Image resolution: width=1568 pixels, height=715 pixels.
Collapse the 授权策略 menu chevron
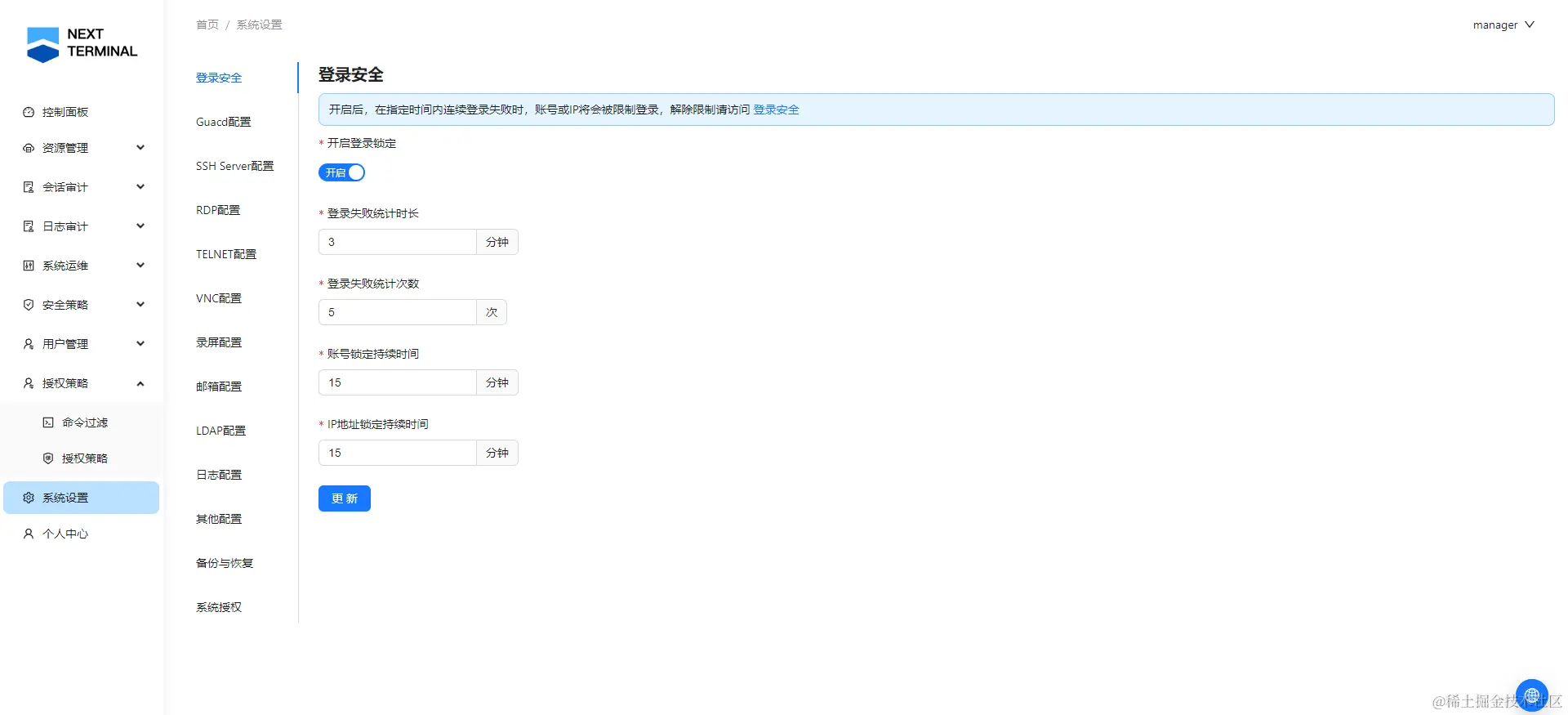[x=140, y=383]
